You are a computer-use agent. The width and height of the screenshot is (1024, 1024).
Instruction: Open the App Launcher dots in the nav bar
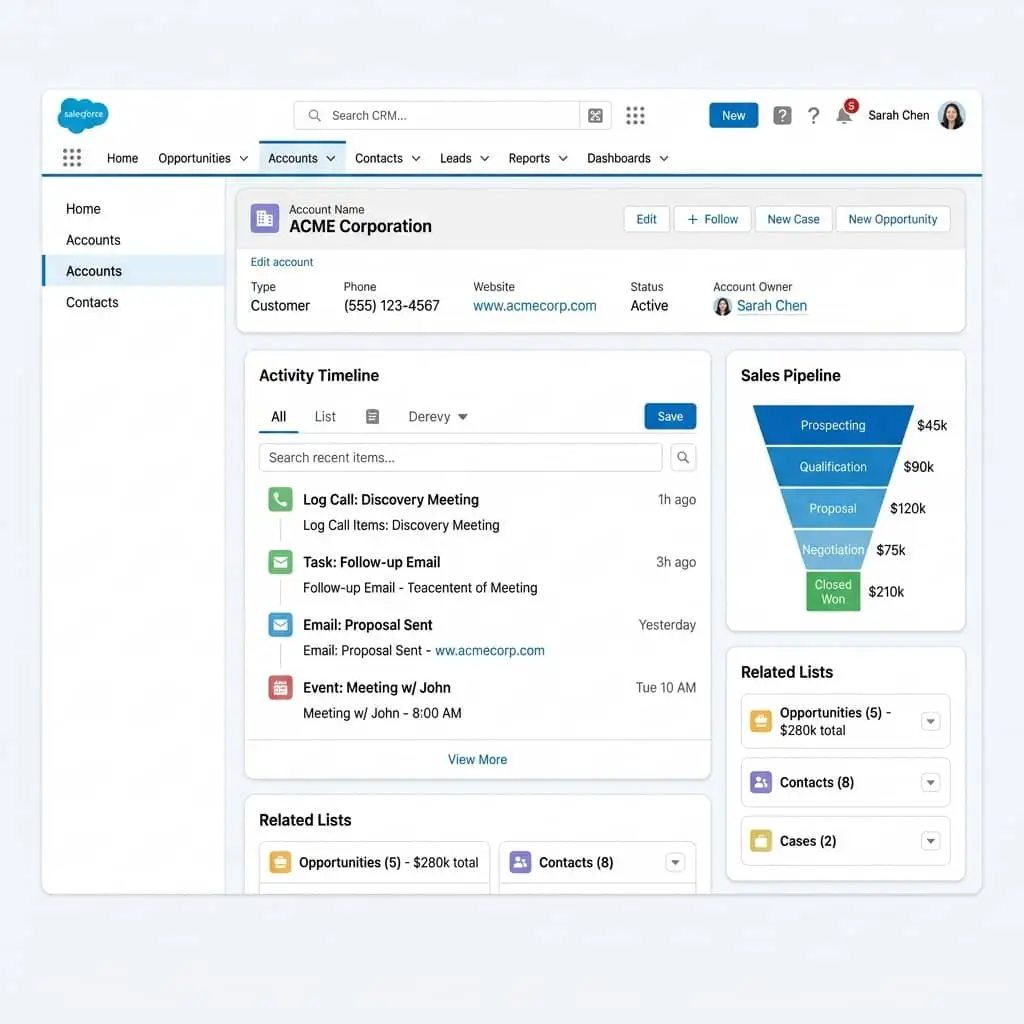72,157
